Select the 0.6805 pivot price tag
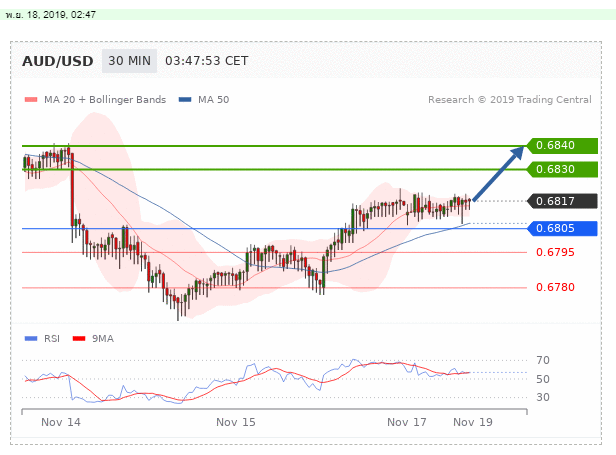 point(562,228)
